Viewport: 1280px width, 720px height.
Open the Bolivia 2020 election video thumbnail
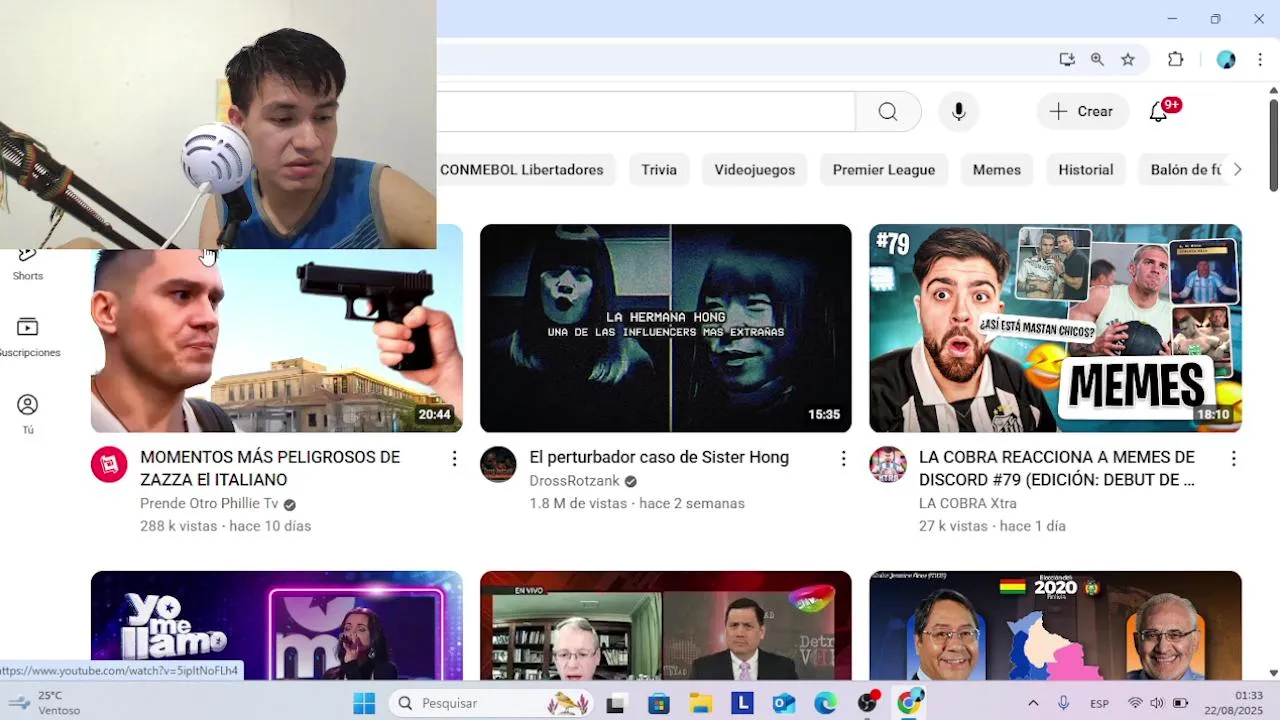[1055, 626]
